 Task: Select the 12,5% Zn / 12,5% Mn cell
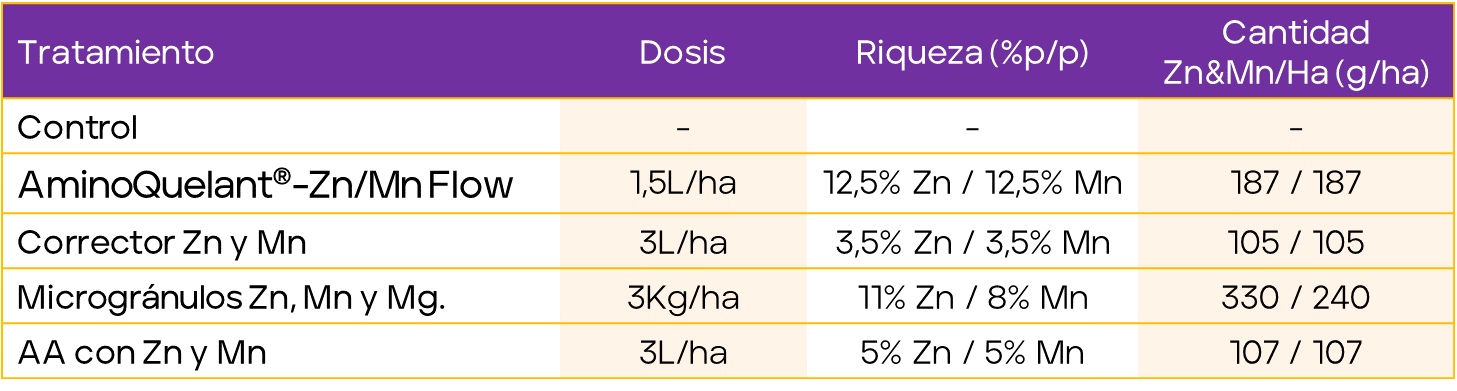pyautogui.click(x=972, y=184)
